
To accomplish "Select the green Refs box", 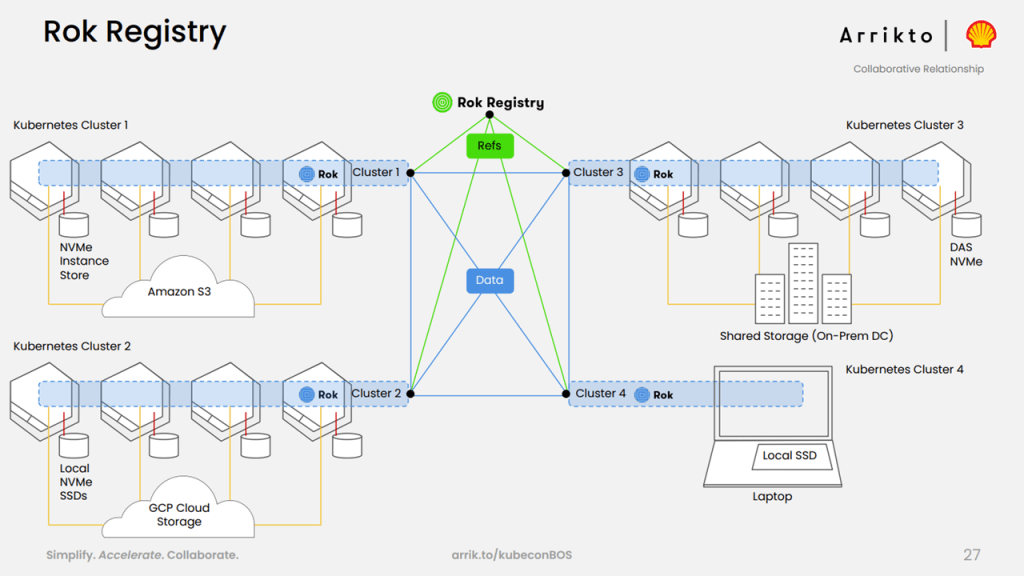I will 490,146.
